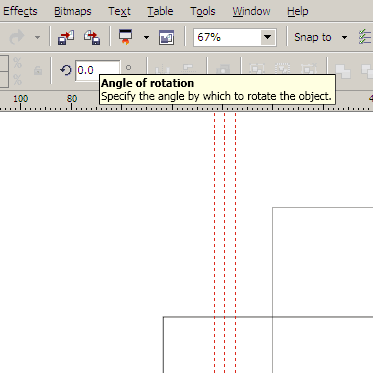The height and width of the screenshot is (373, 373).
Task: Expand the Snap to dropdown arrow
Action: [344, 37]
